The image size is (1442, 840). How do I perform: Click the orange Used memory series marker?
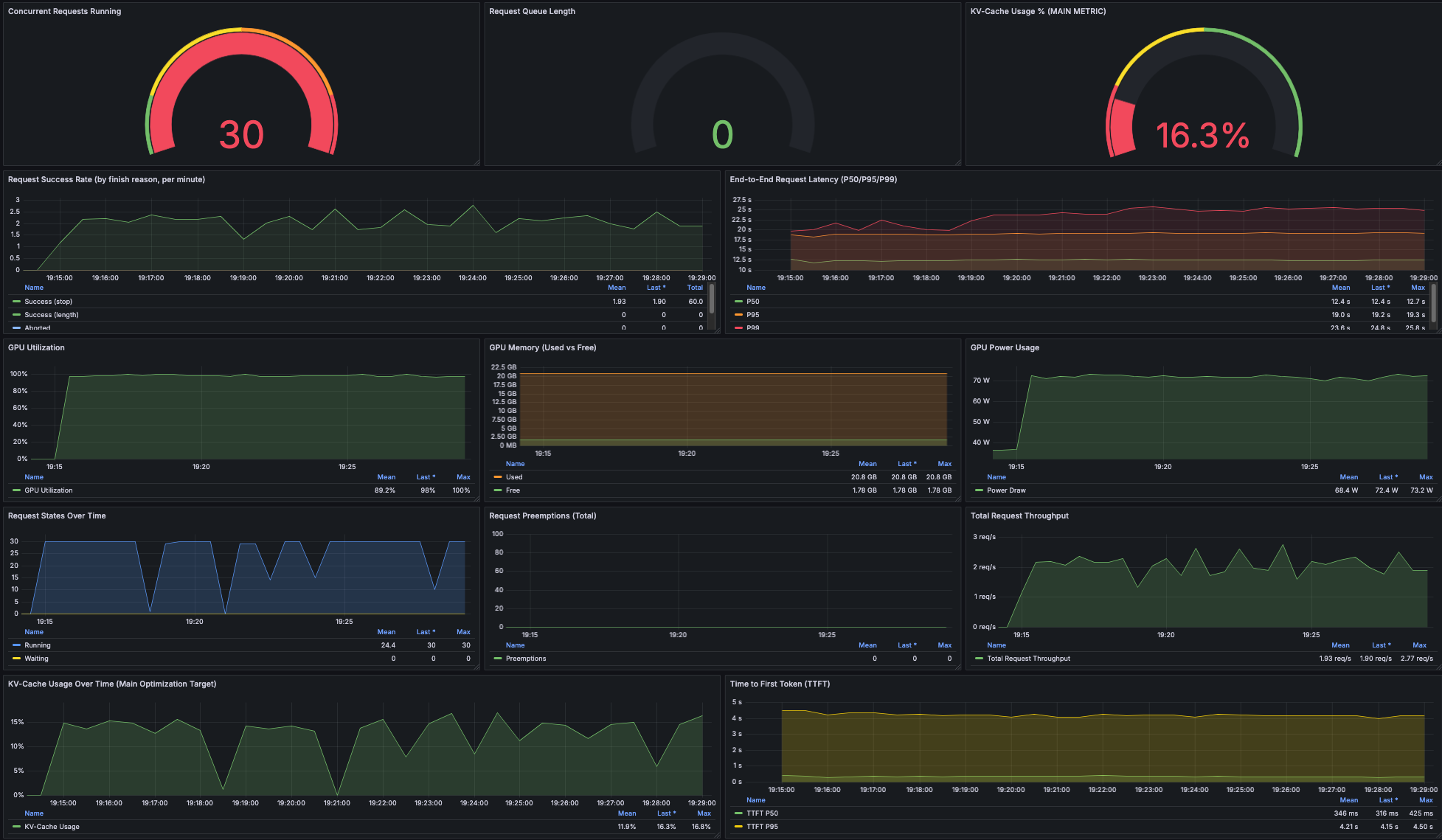[498, 477]
